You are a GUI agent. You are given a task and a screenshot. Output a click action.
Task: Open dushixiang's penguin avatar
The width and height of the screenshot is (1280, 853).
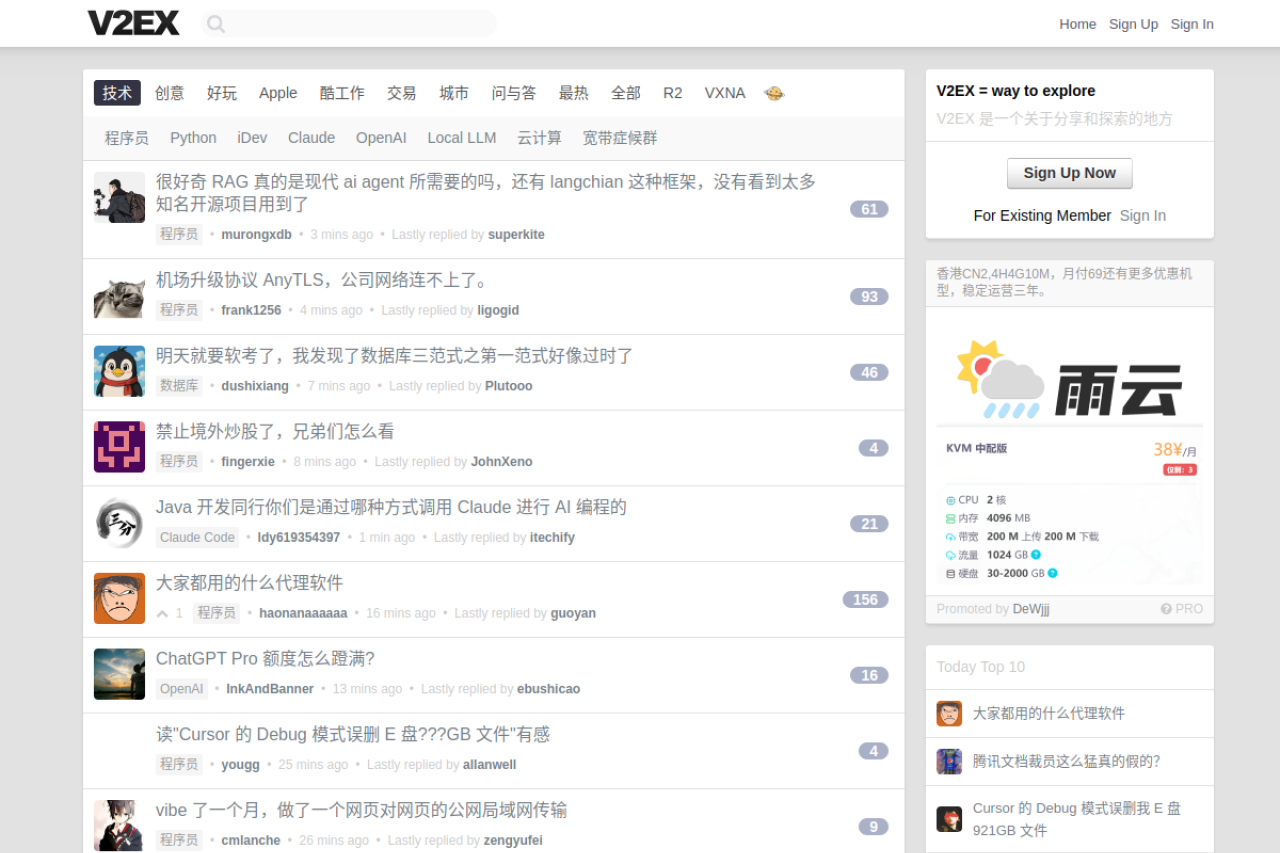click(x=119, y=372)
